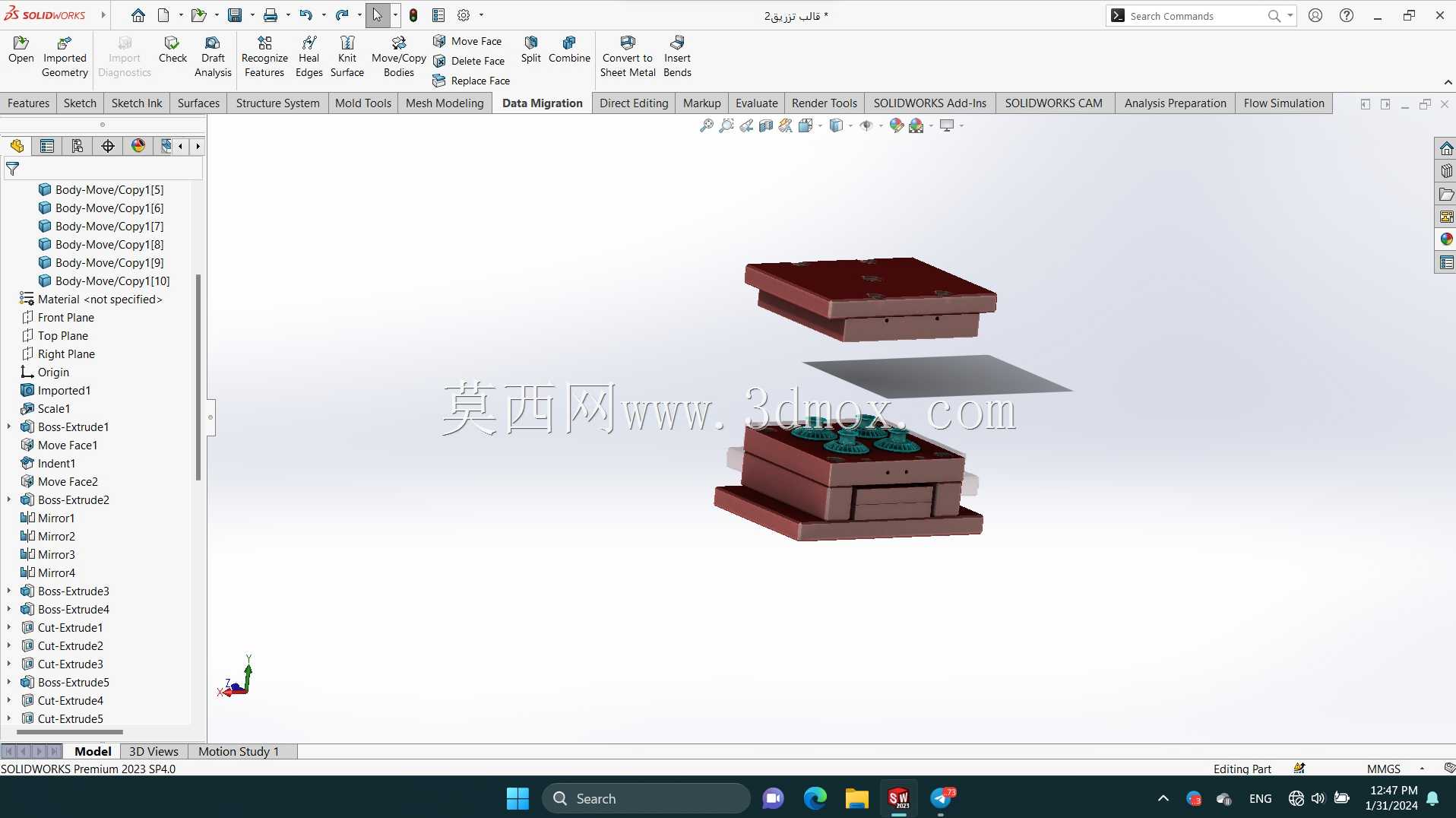Run the Check tool
The height and width of the screenshot is (818, 1456).
[173, 50]
